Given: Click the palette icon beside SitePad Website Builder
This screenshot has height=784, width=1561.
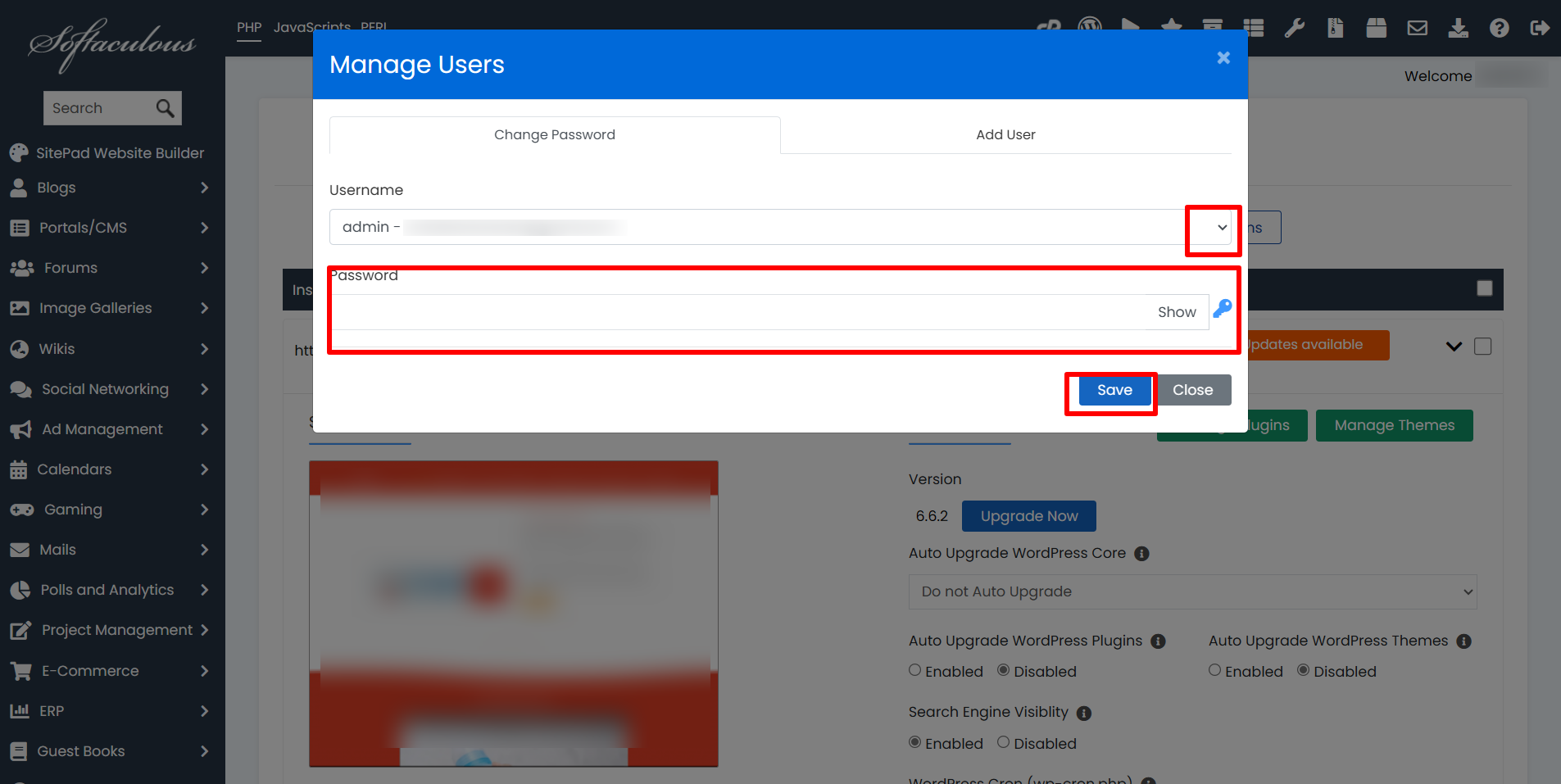Looking at the screenshot, I should coord(19,153).
